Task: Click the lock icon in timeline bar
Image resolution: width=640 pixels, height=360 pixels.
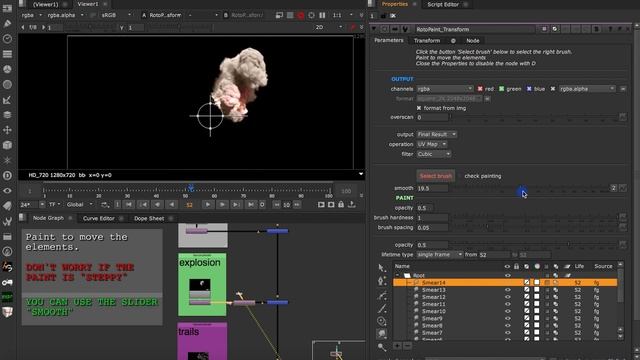Action: tap(341, 204)
